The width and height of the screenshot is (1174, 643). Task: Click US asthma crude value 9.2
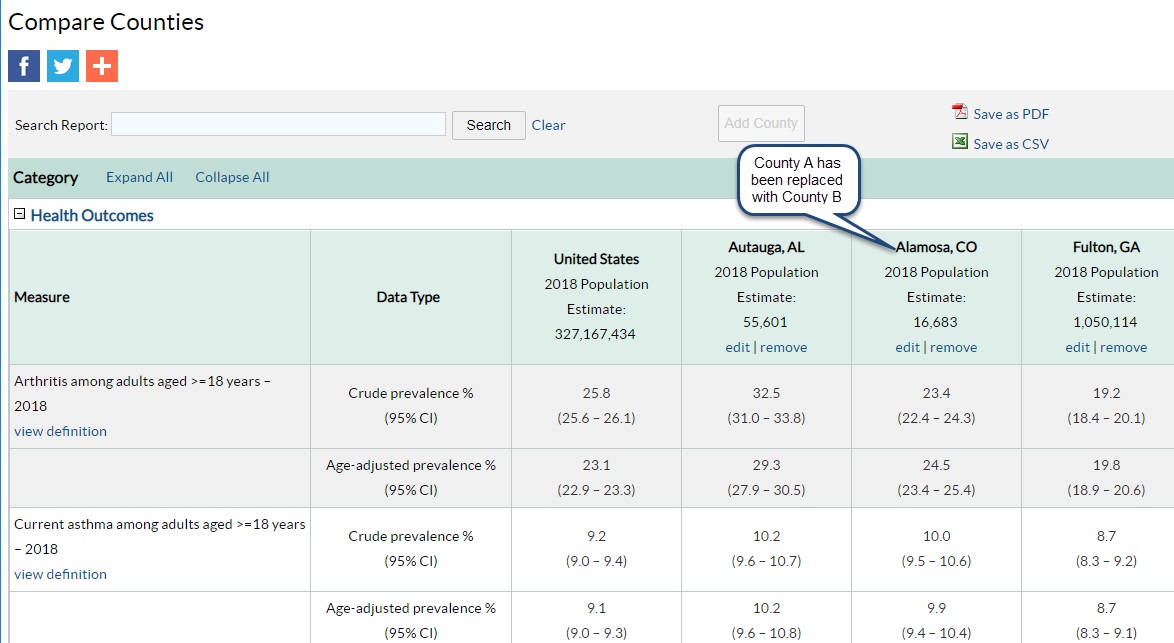596,536
